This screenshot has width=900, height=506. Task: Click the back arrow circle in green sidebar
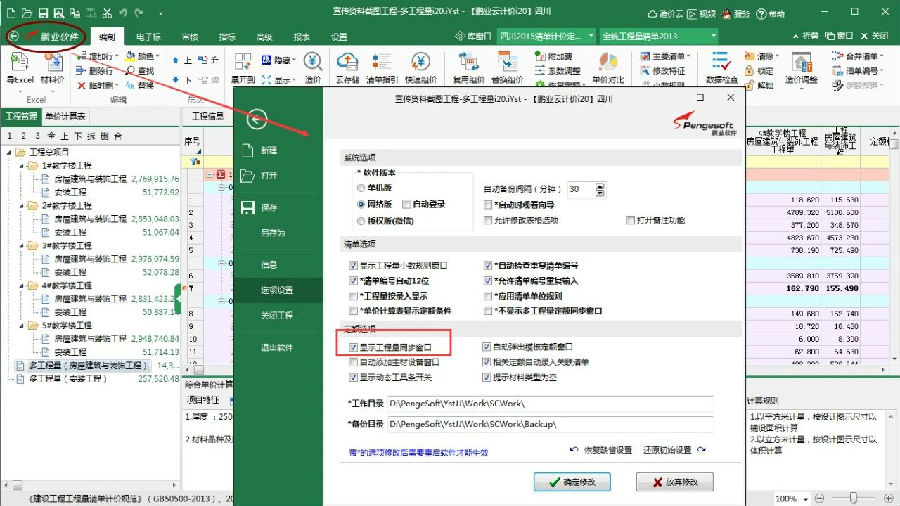257,119
